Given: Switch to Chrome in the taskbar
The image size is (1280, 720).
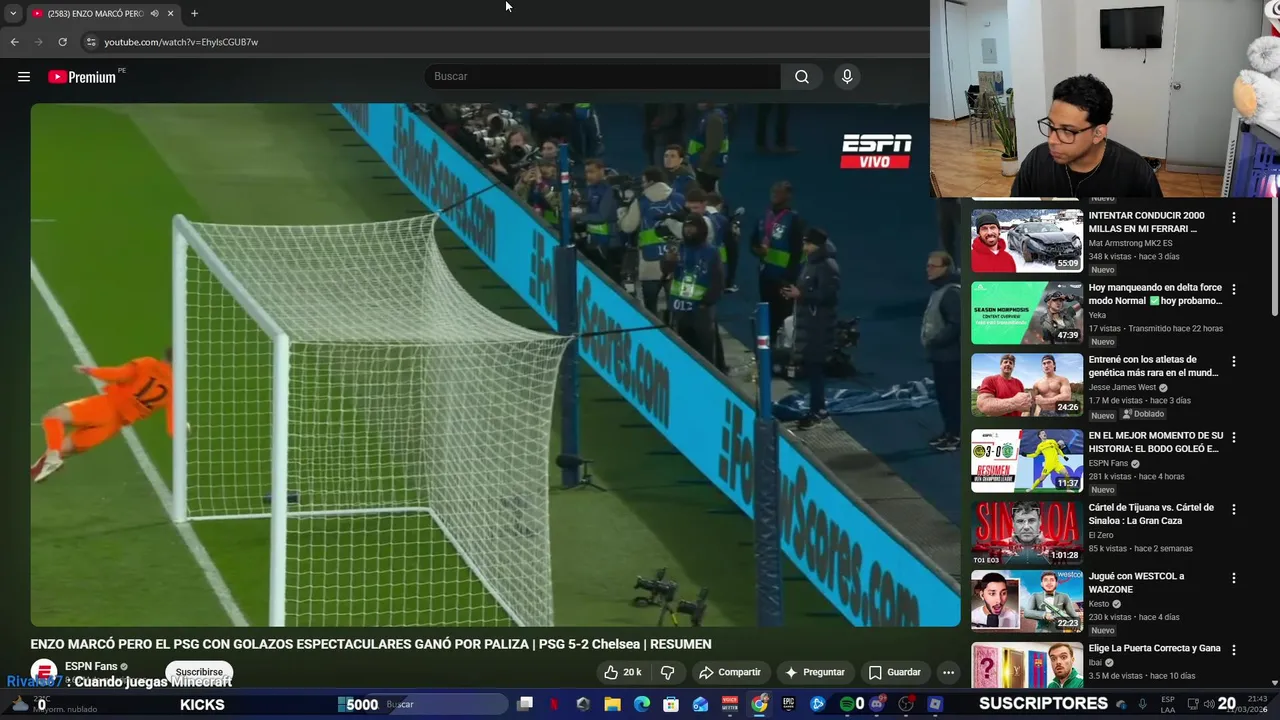Looking at the screenshot, I should 759,704.
